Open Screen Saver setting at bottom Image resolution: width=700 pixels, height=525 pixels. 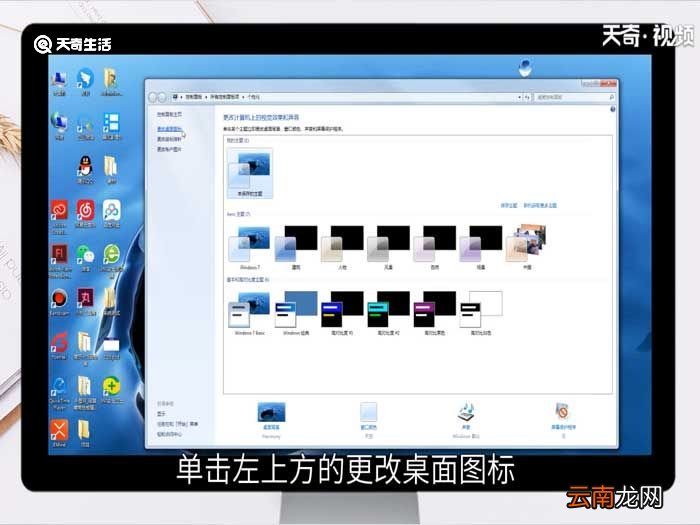click(563, 420)
